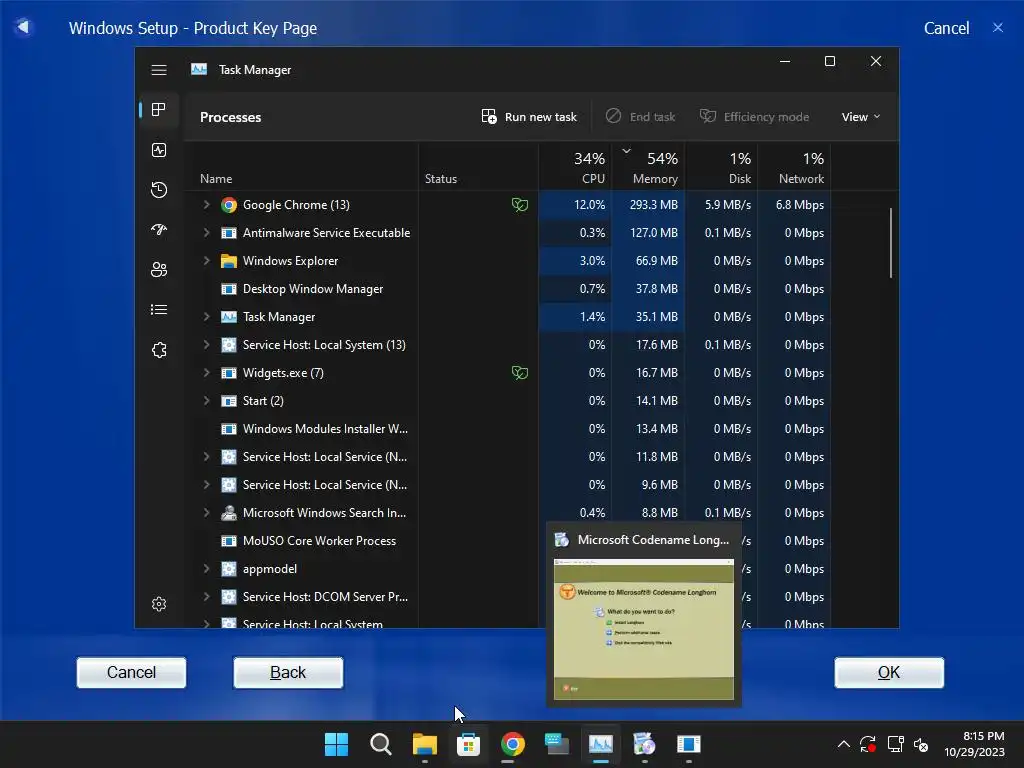Screen dimensions: 1024x768
Task: Switch to Longhorn setup taskbar icon
Action: point(645,744)
